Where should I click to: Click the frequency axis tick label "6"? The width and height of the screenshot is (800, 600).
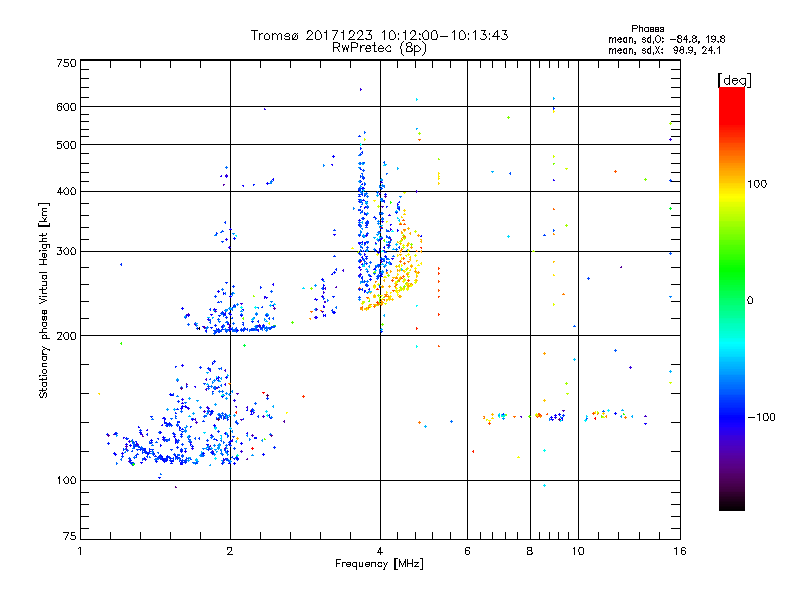coord(467,551)
